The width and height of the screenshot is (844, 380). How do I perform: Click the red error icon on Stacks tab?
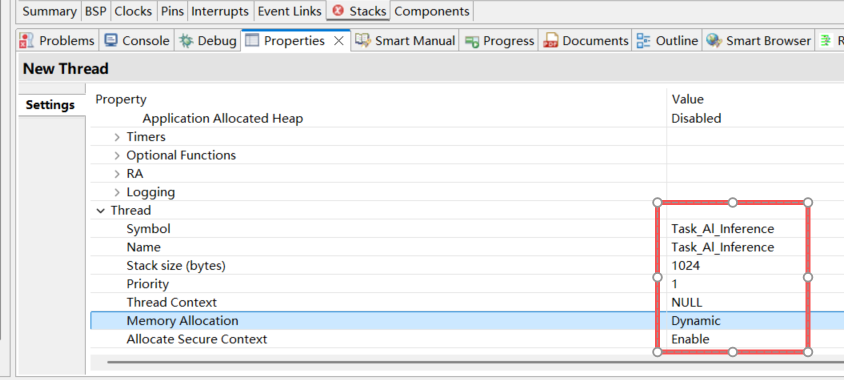[338, 11]
